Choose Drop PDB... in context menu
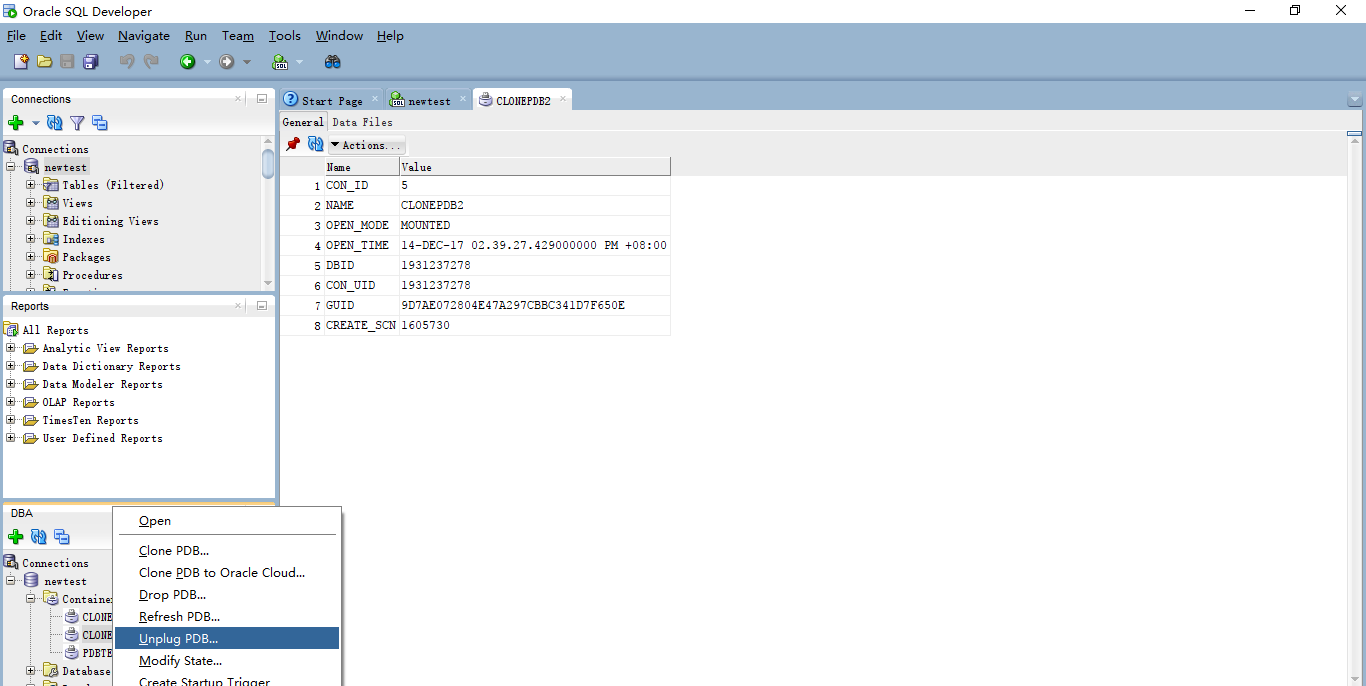The height and width of the screenshot is (686, 1366). pos(227,595)
